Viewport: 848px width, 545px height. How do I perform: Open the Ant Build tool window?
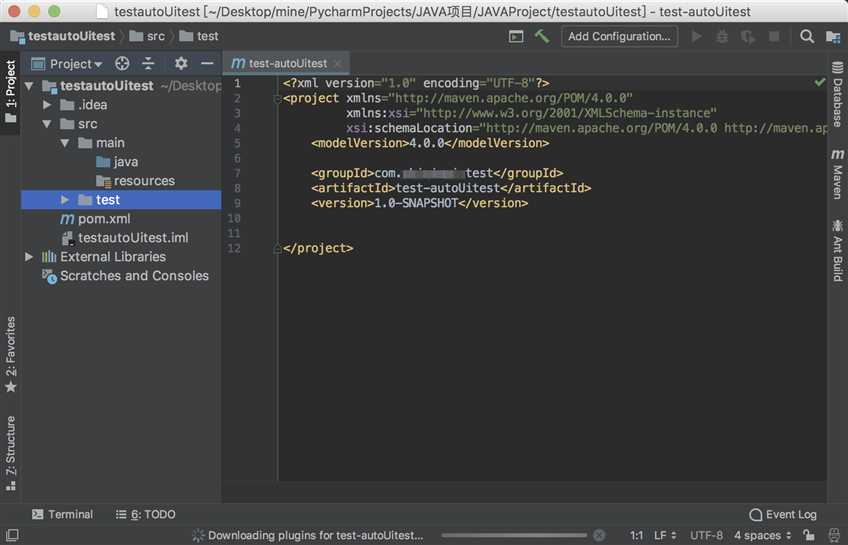(837, 250)
